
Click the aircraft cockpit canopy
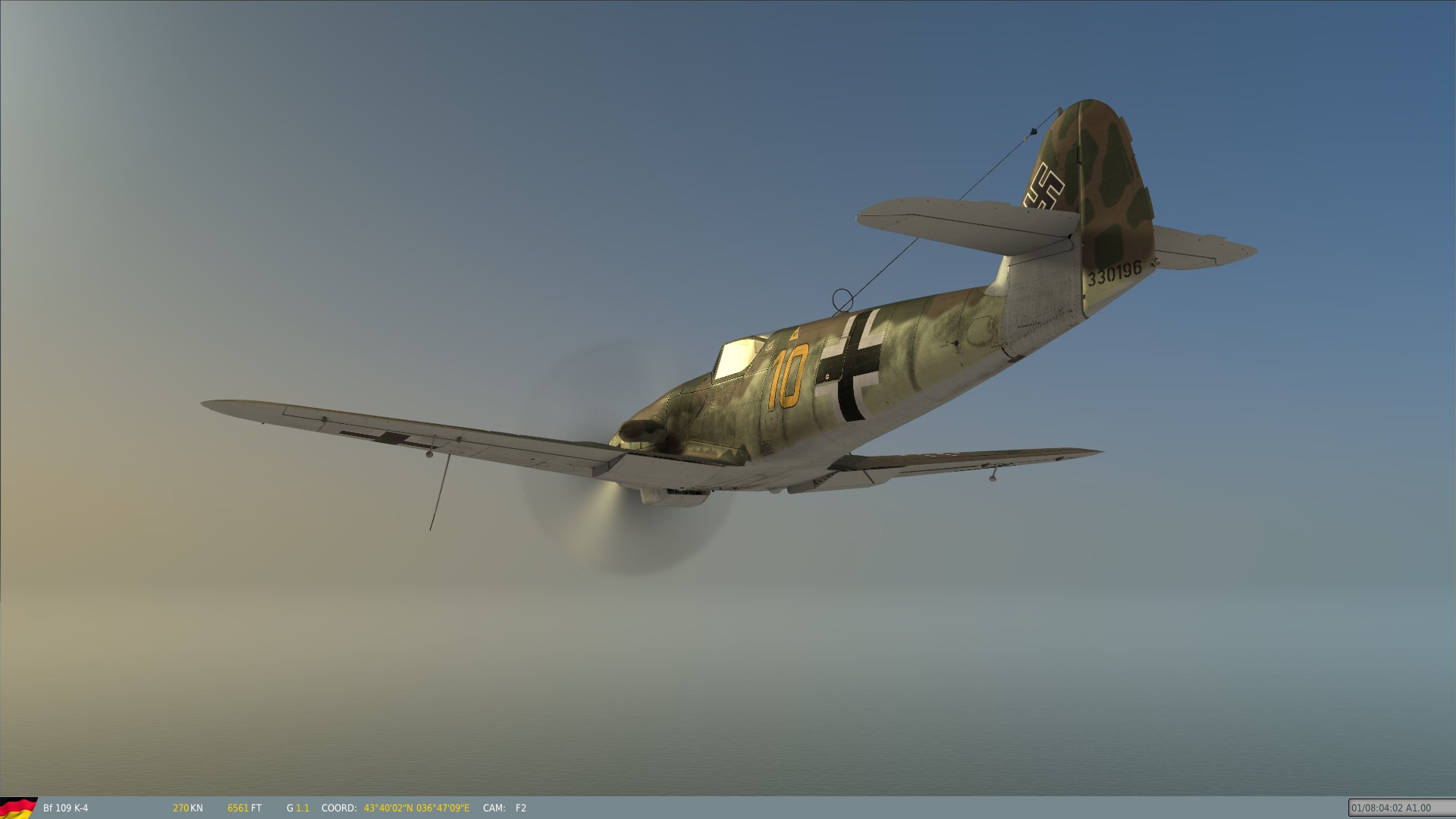pyautogui.click(x=737, y=358)
